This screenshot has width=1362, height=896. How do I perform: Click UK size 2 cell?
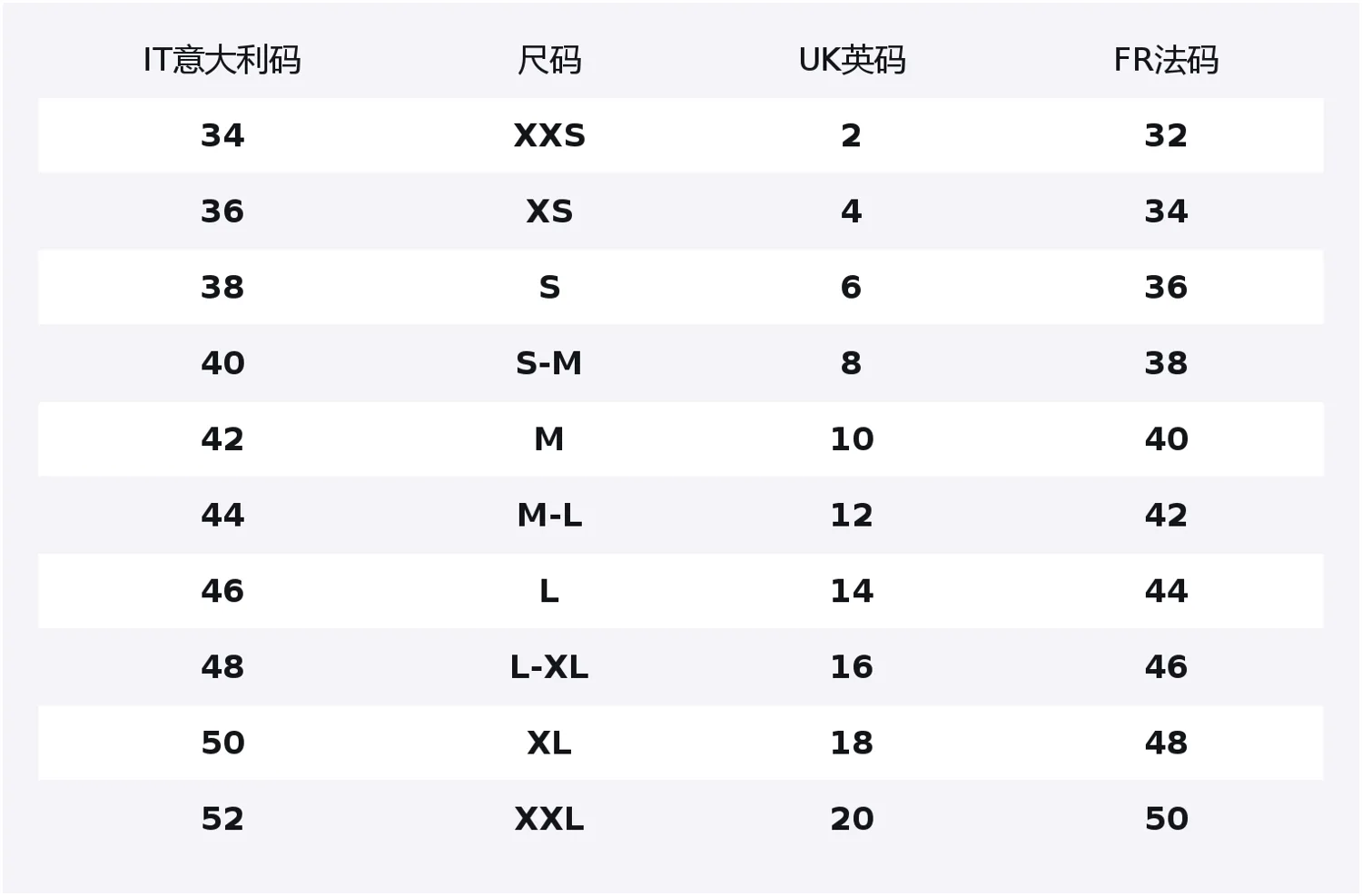point(851,135)
